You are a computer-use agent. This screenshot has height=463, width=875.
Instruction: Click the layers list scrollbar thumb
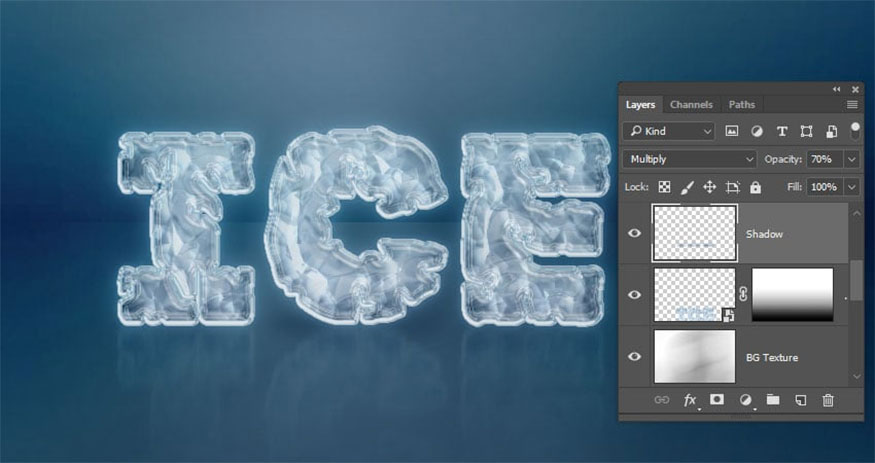(857, 282)
